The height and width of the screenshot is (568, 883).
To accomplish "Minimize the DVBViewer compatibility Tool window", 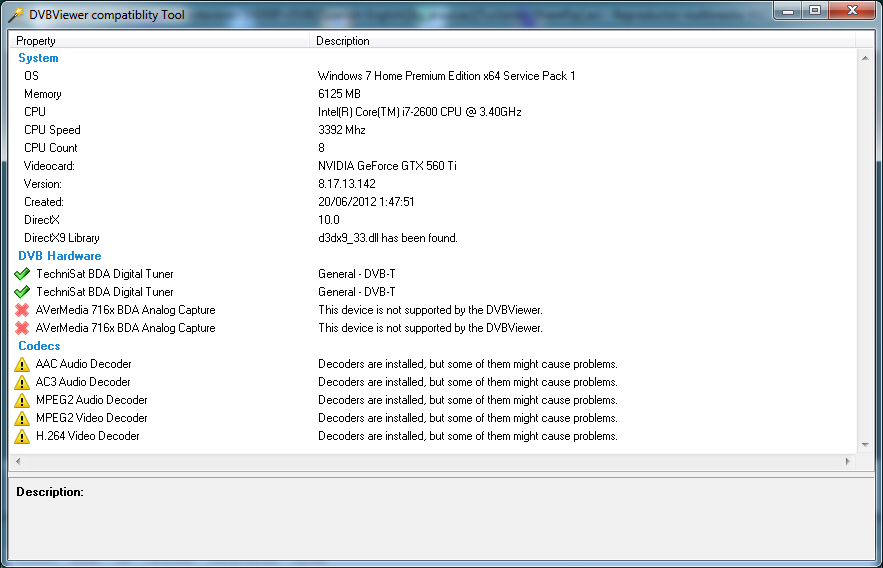I will (788, 11).
